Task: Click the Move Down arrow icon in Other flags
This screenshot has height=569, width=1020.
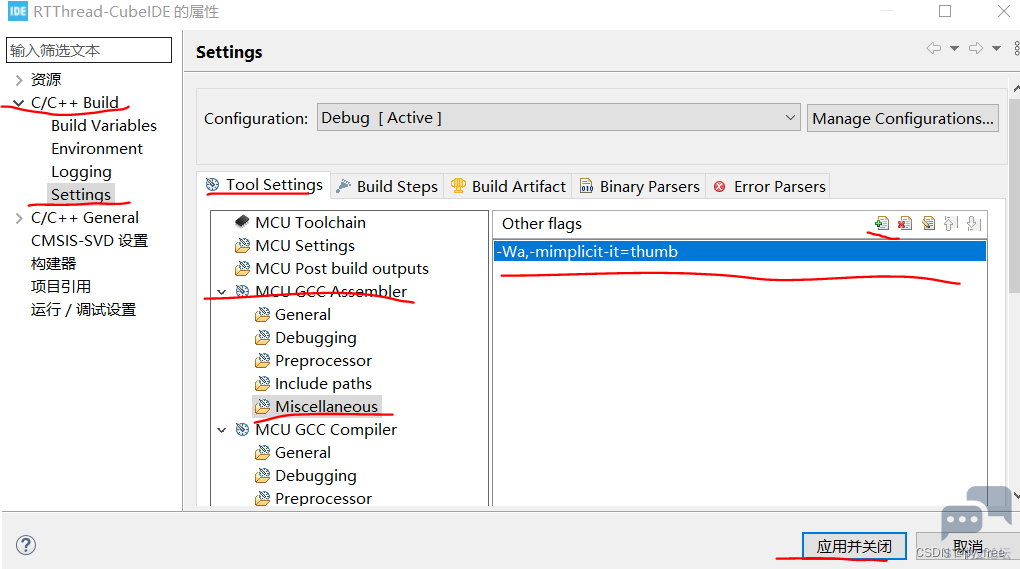Action: 974,224
